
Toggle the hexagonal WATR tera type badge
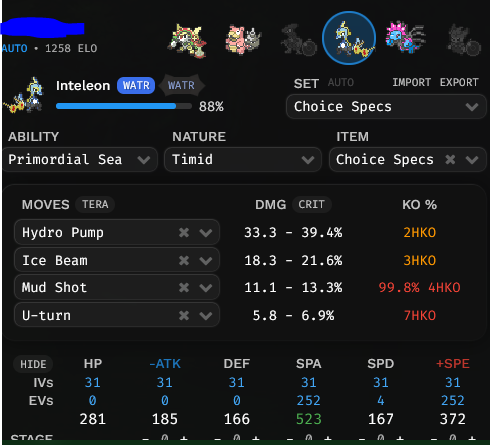pos(181,85)
